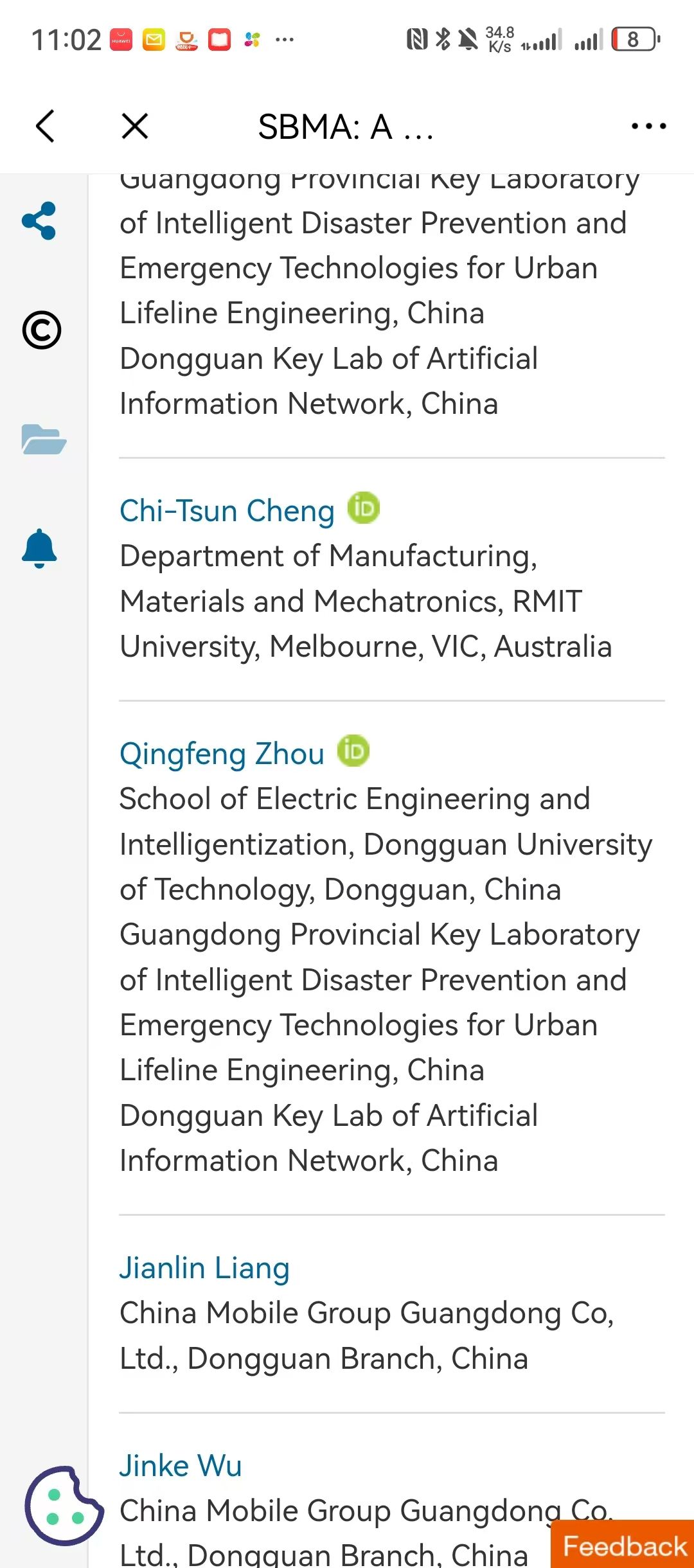Open Jianlin Liang author link
Viewport: 694px width, 1568px height.
pyautogui.click(x=204, y=1269)
